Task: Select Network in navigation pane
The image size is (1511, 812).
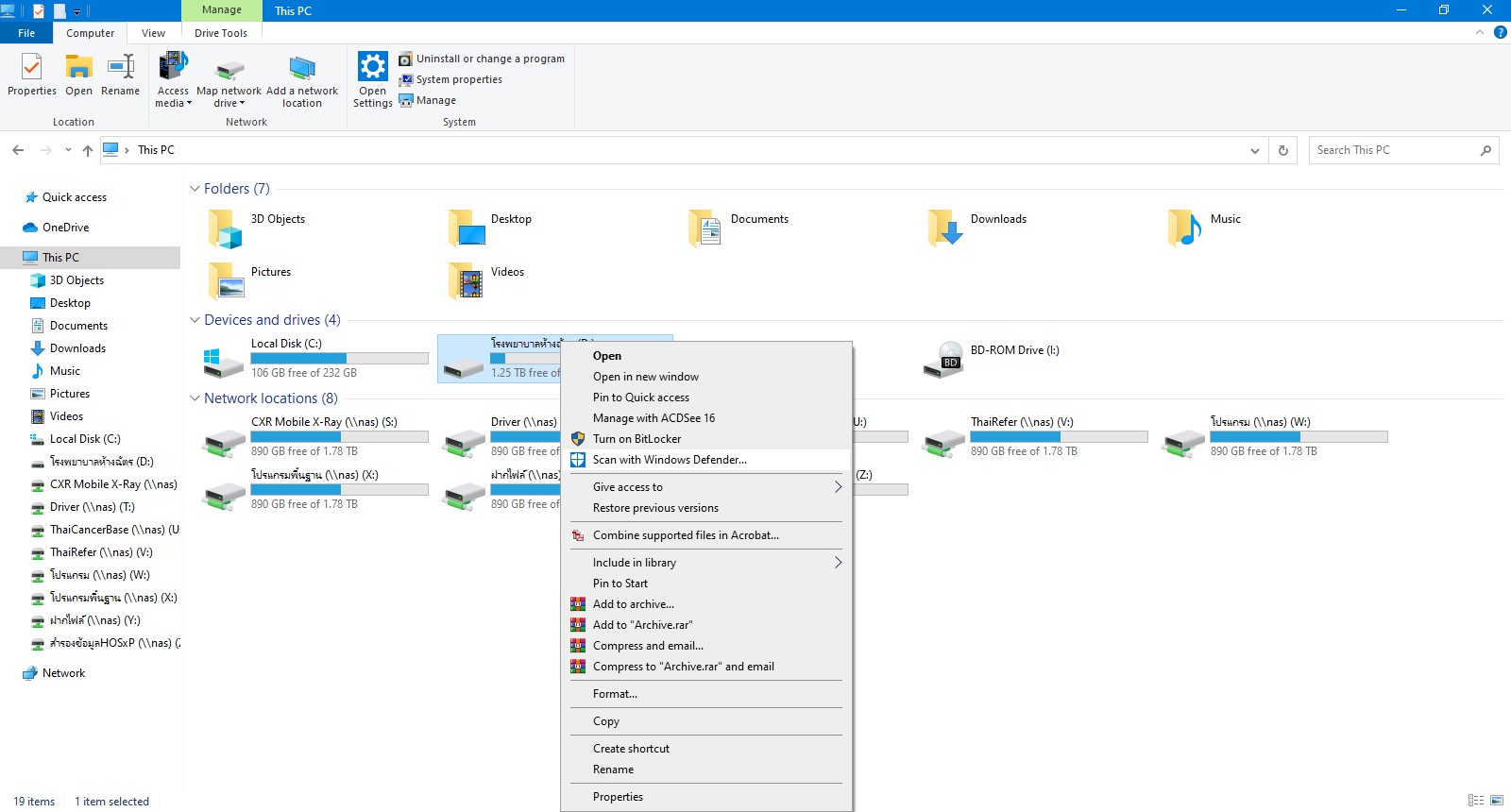Action: [63, 673]
